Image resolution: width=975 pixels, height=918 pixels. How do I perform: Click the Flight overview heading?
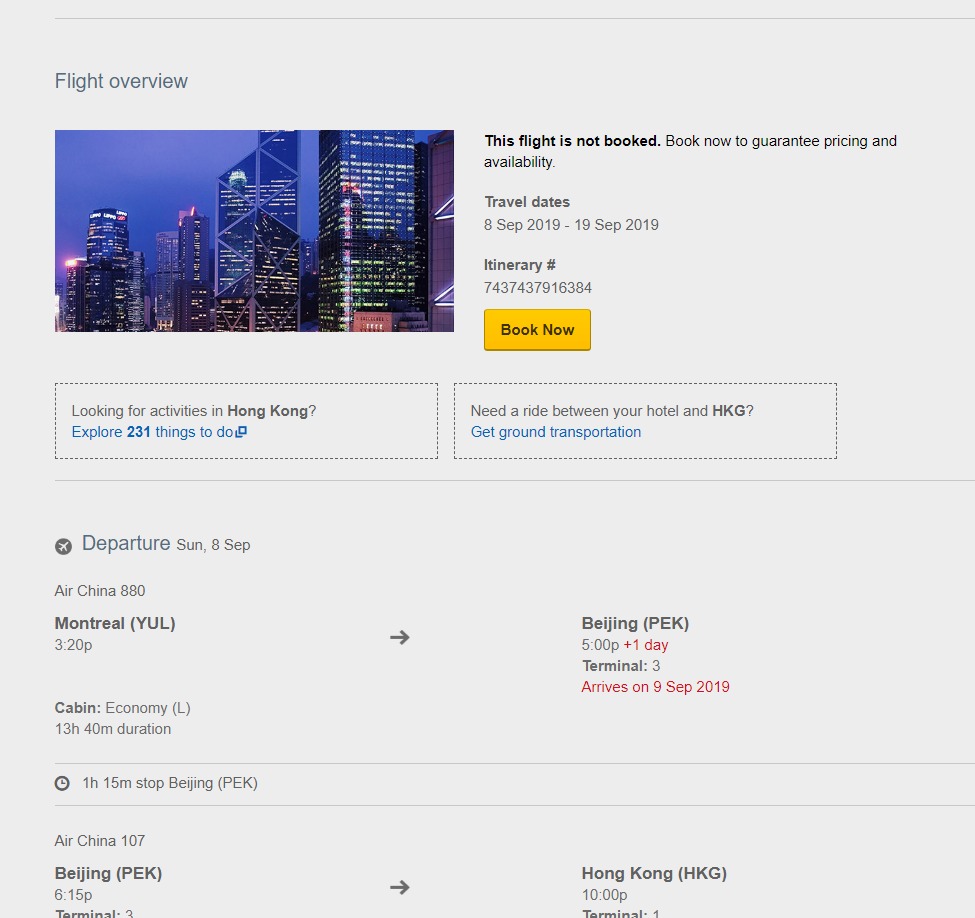(121, 81)
